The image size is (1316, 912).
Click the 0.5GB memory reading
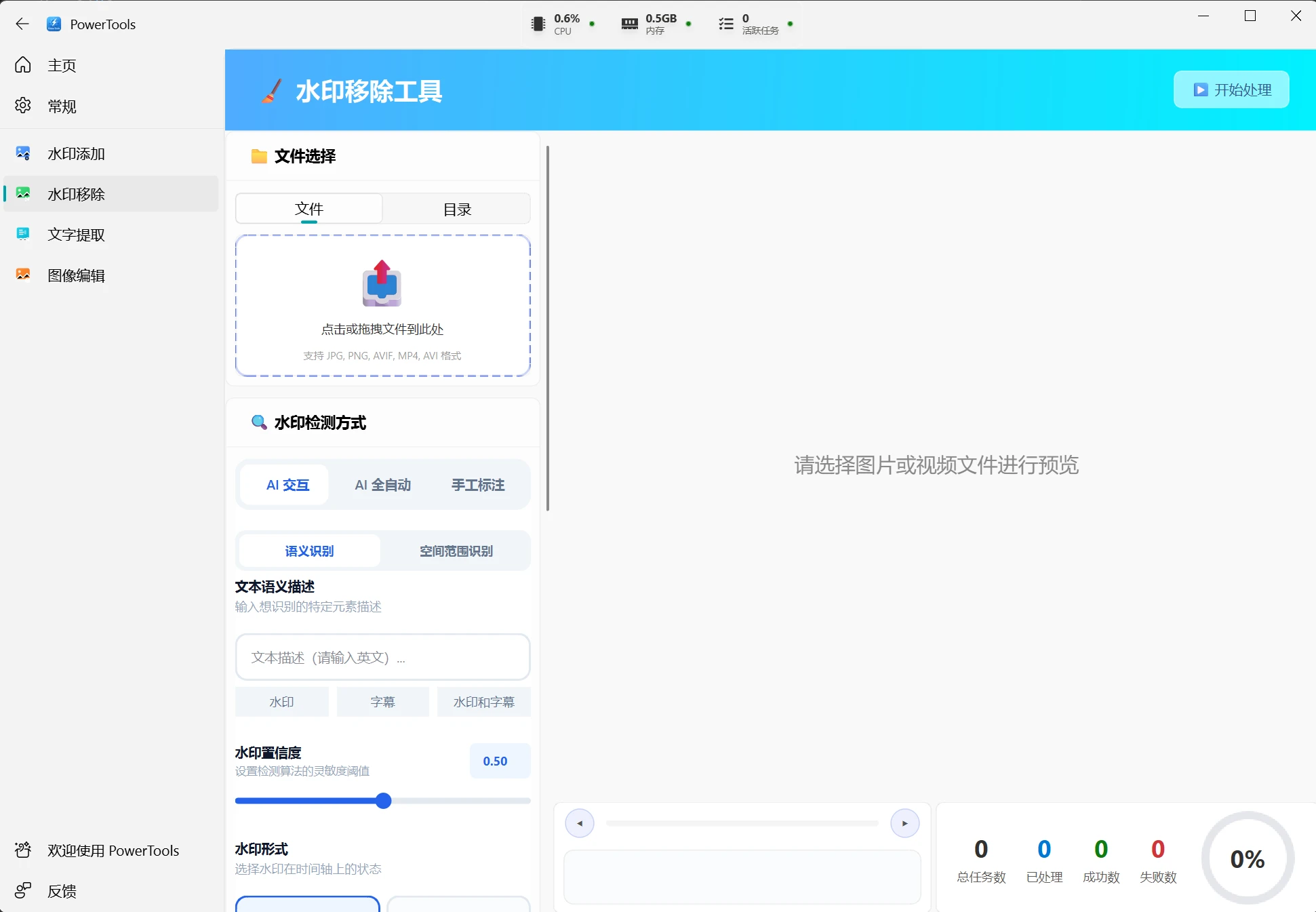[661, 18]
